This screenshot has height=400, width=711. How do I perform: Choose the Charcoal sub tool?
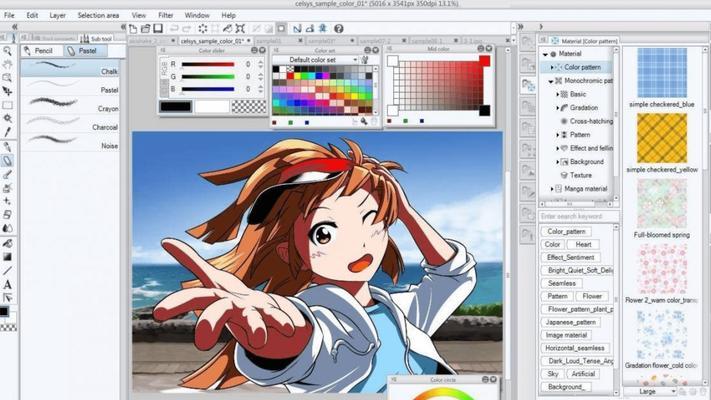point(70,123)
